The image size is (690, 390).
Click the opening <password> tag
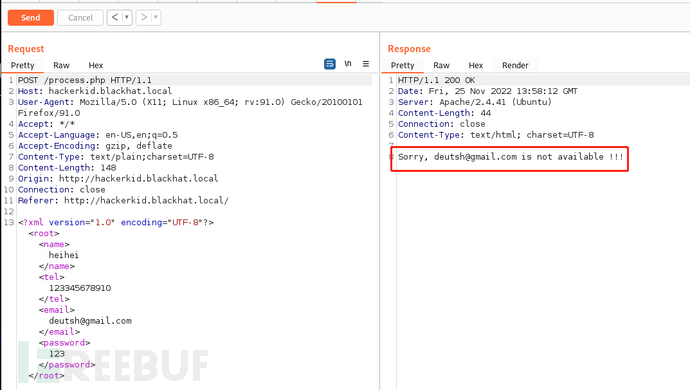click(64, 342)
